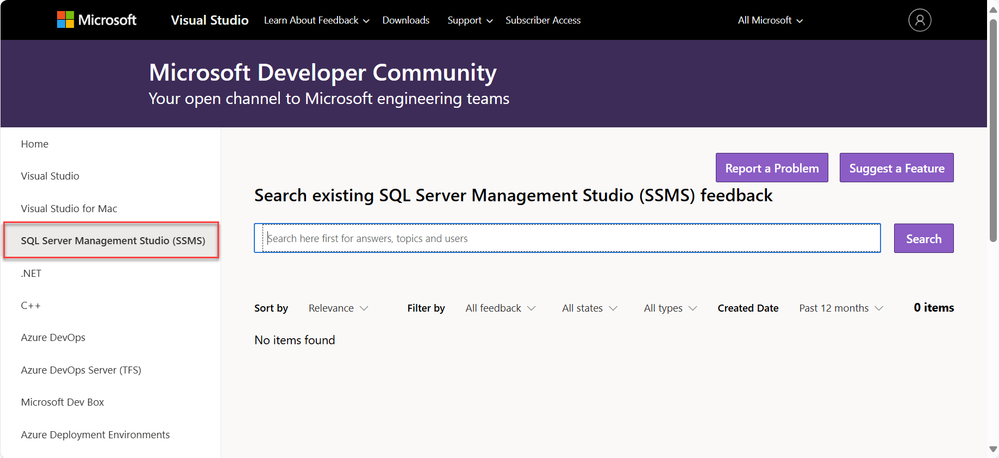Viewport: 999px width, 458px height.
Task: Open the user account profile icon
Action: coord(919,20)
